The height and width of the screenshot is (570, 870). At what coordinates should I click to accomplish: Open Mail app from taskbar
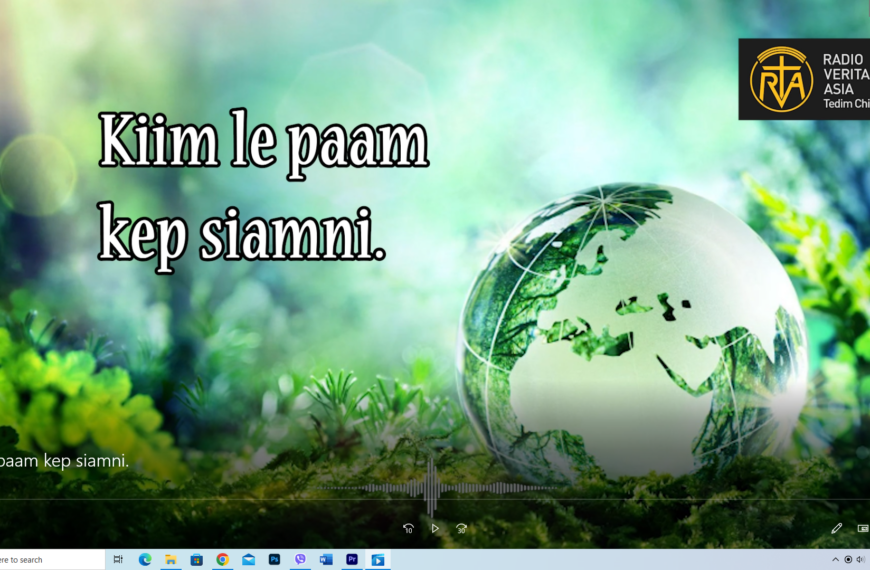249,559
